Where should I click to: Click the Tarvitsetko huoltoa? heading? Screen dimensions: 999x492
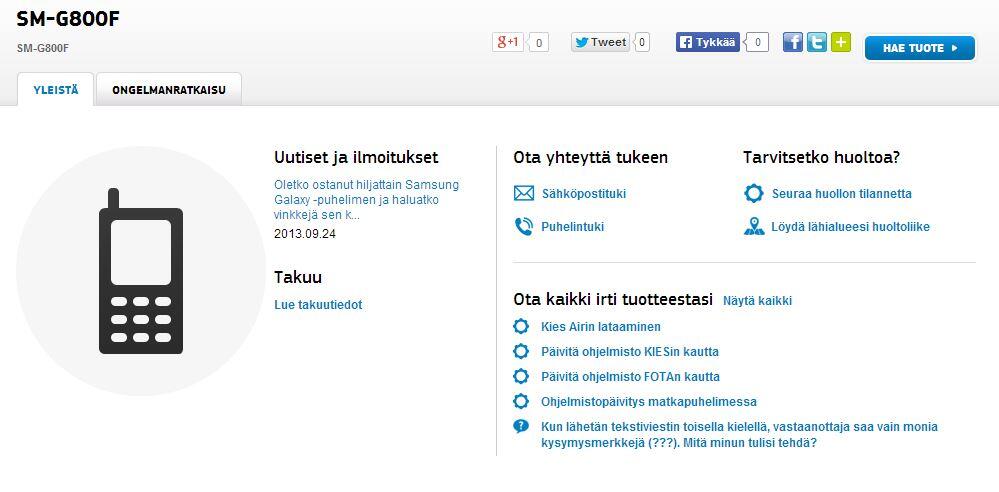[x=821, y=157]
